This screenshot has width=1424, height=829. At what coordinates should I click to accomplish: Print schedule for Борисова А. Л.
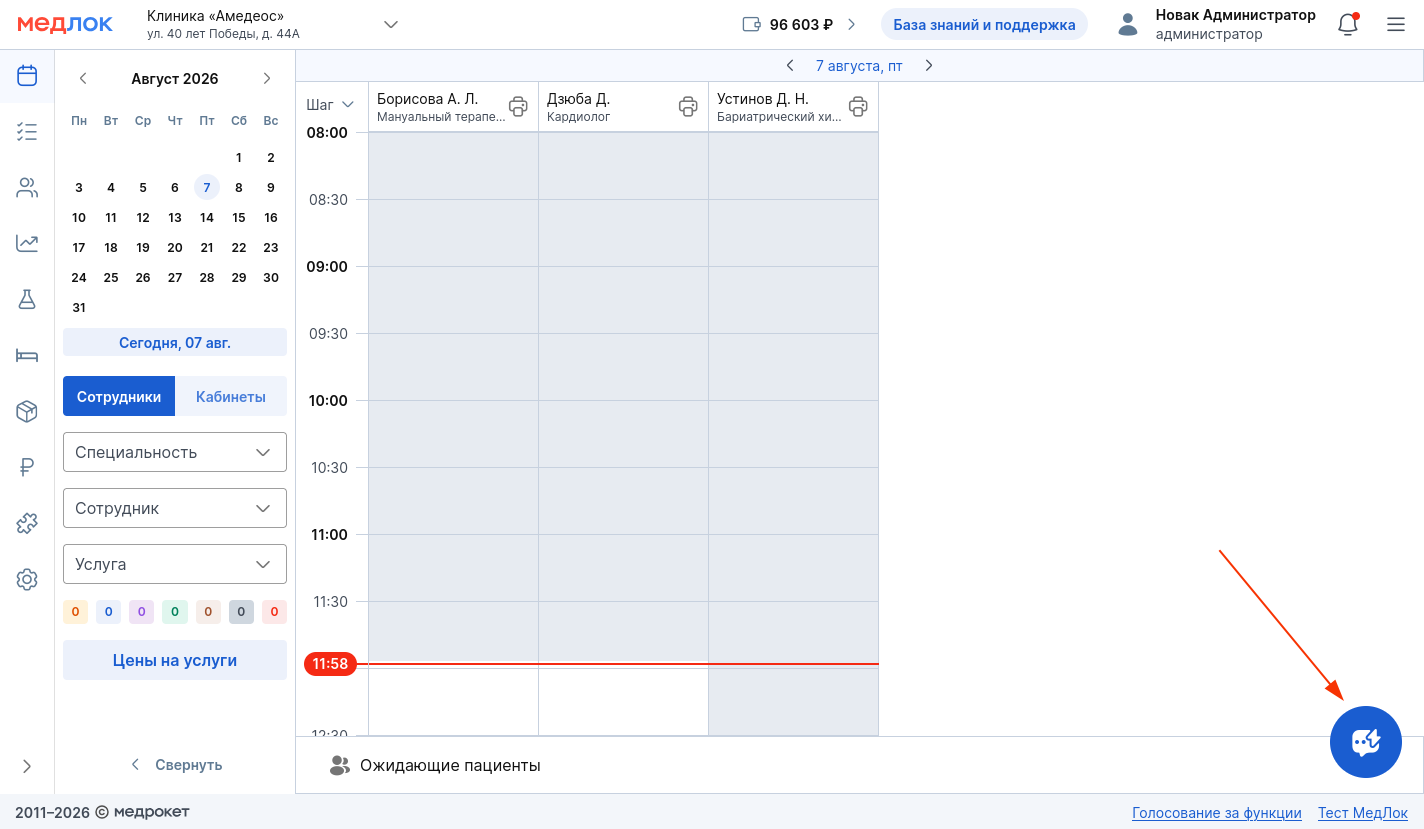coord(518,106)
